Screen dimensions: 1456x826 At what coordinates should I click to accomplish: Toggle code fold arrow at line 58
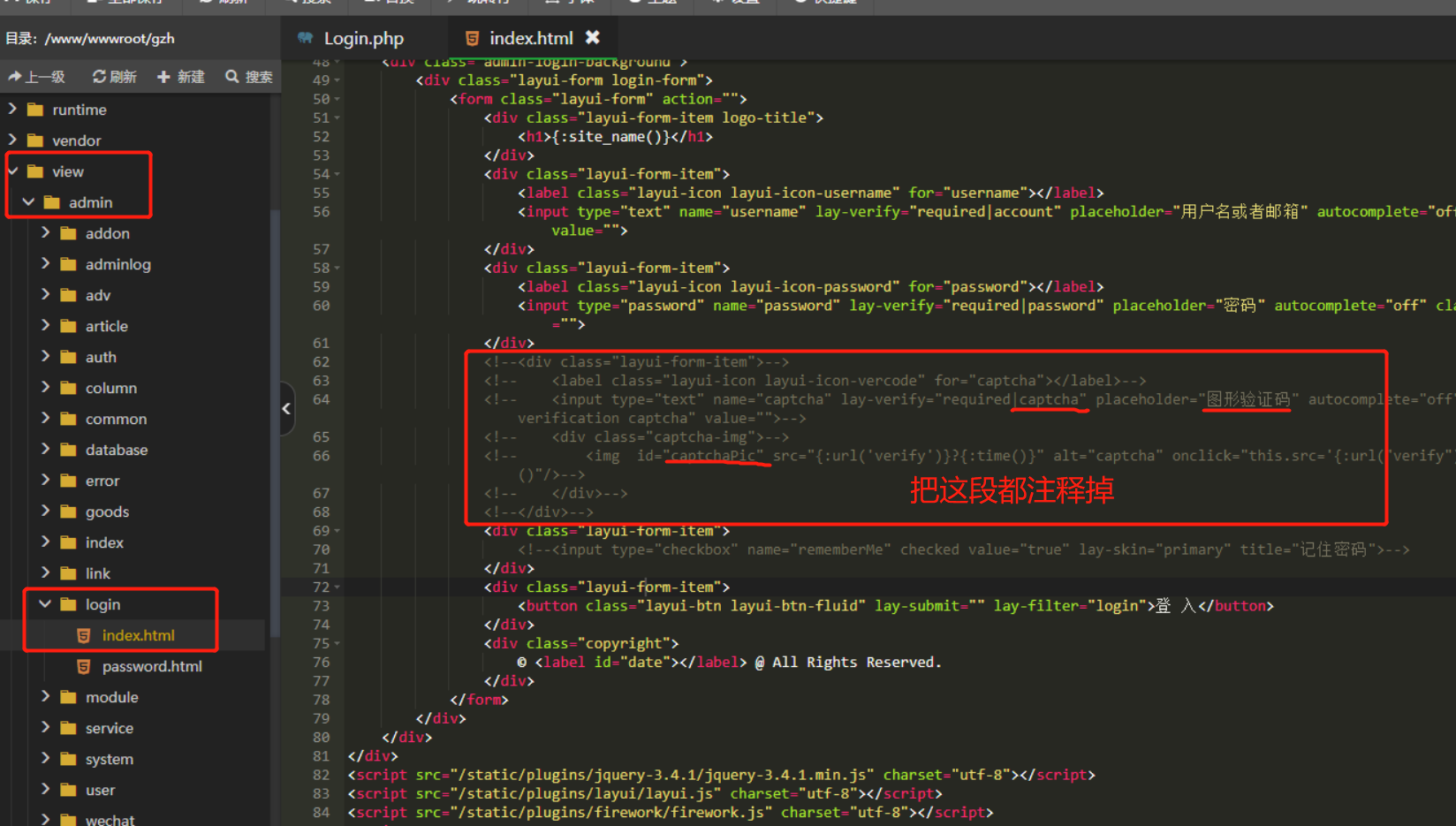click(337, 269)
